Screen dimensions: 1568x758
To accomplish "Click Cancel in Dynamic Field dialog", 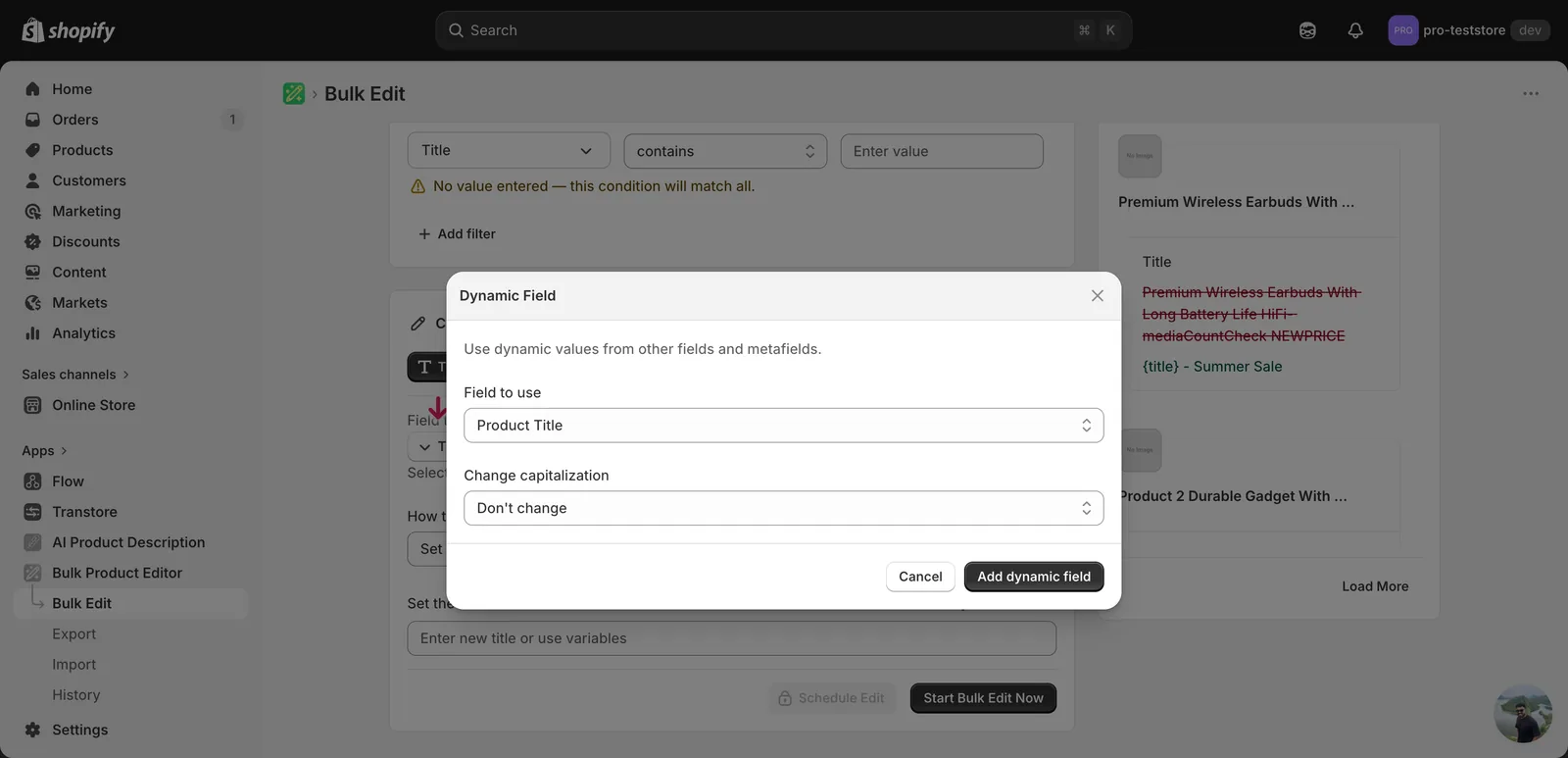I will click(x=920, y=577).
